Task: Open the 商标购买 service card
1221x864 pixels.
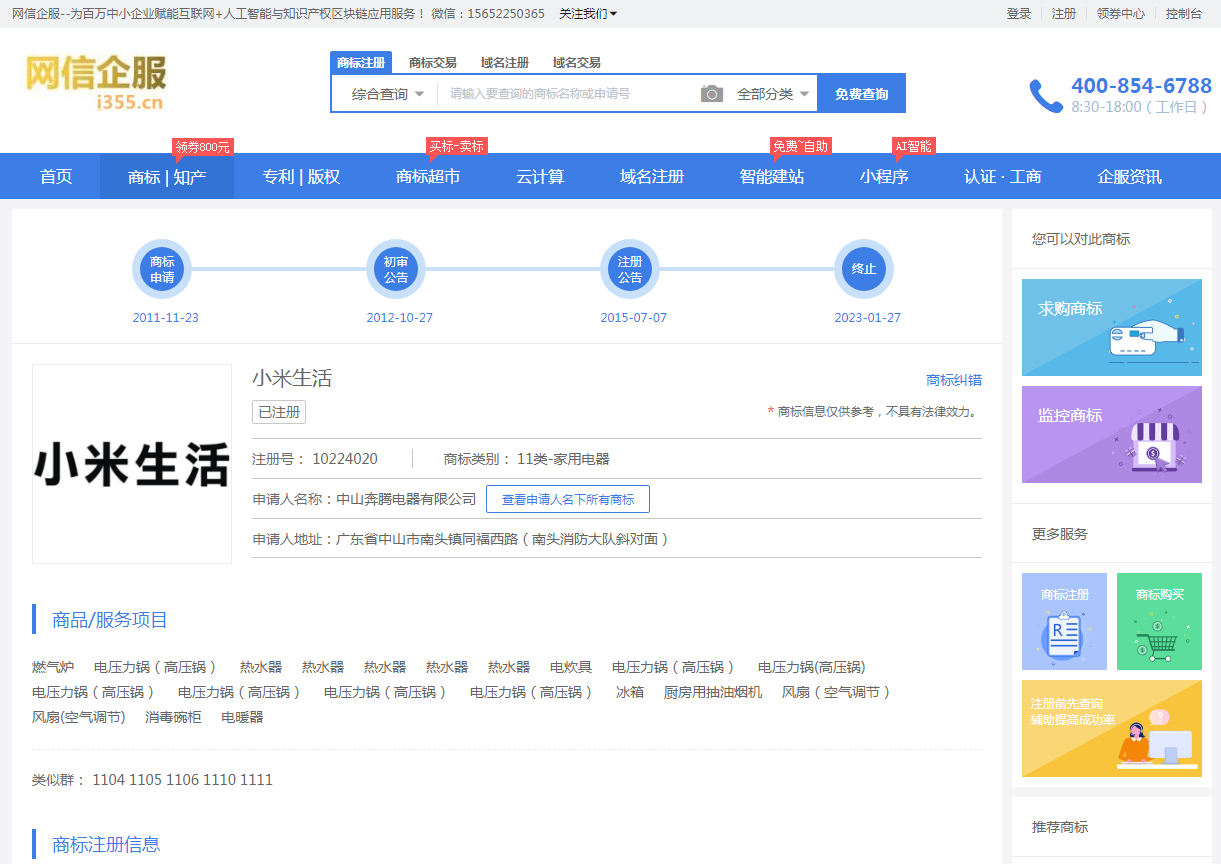Action: click(1159, 621)
